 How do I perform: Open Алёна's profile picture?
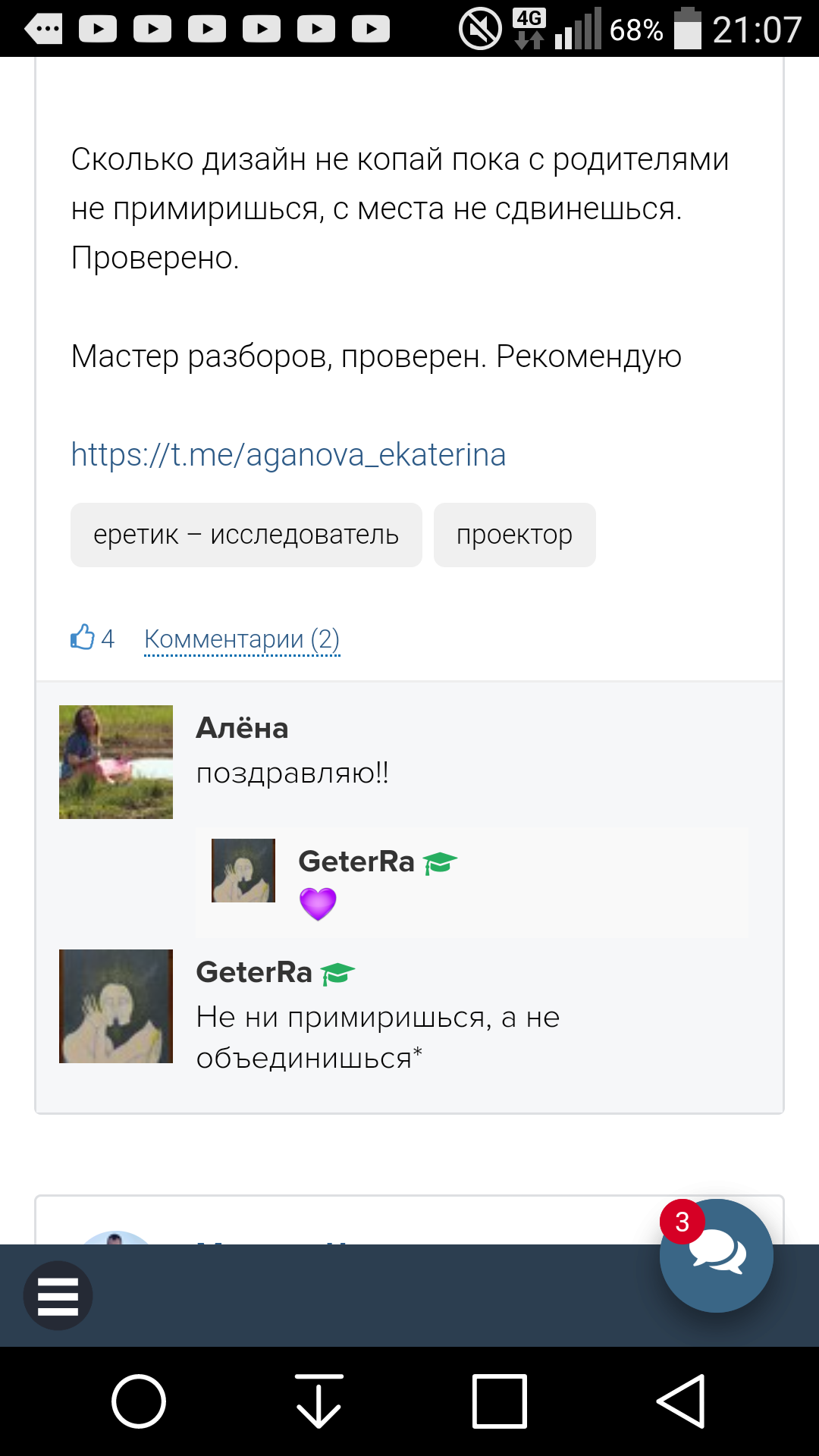(116, 762)
